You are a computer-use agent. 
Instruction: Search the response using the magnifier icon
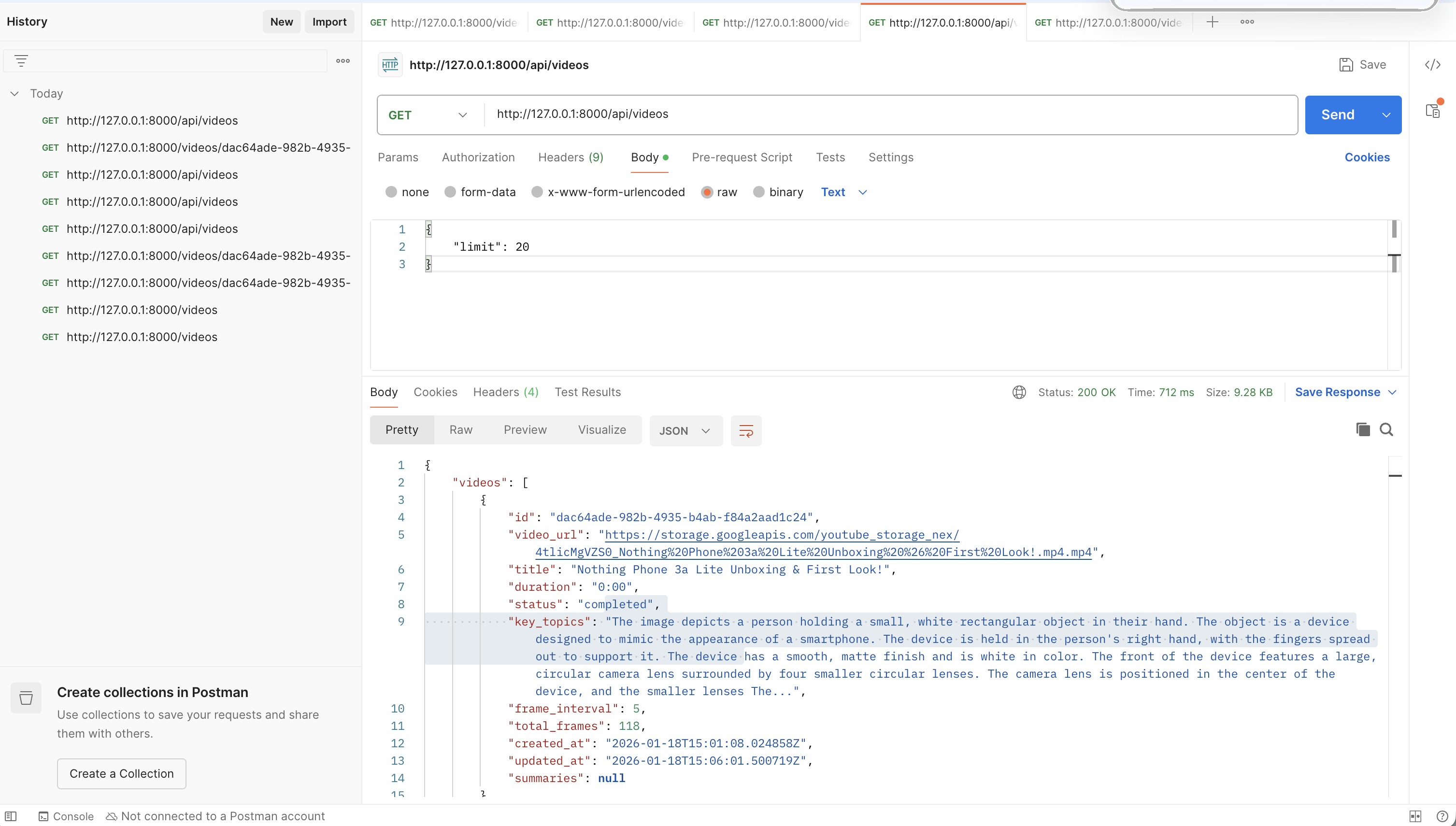pyautogui.click(x=1386, y=429)
